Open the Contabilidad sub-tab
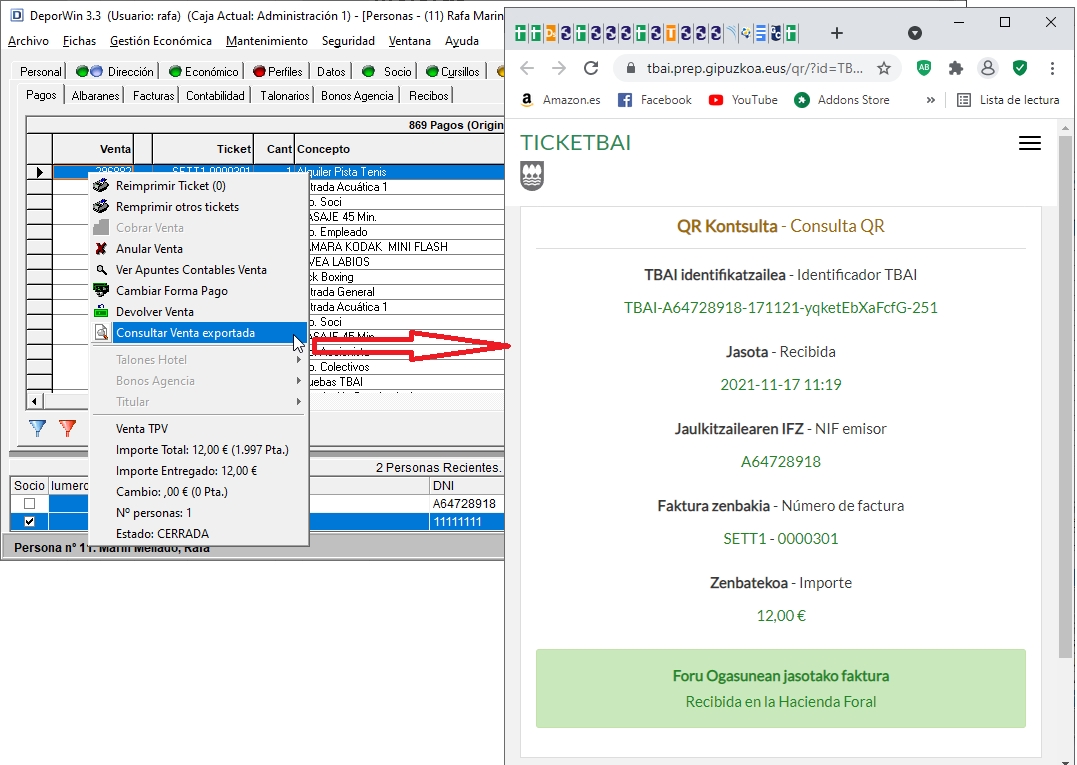Image resolution: width=1077 pixels, height=765 pixels. (x=215, y=95)
